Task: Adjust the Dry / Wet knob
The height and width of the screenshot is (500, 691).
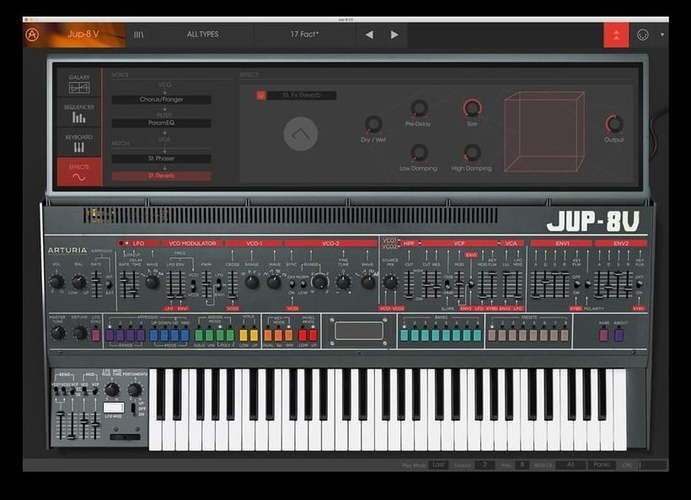Action: [373, 125]
